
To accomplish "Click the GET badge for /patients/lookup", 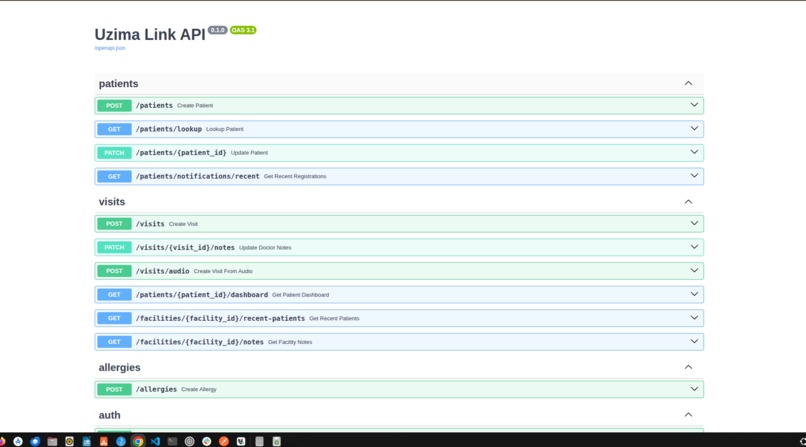I will (114, 129).
